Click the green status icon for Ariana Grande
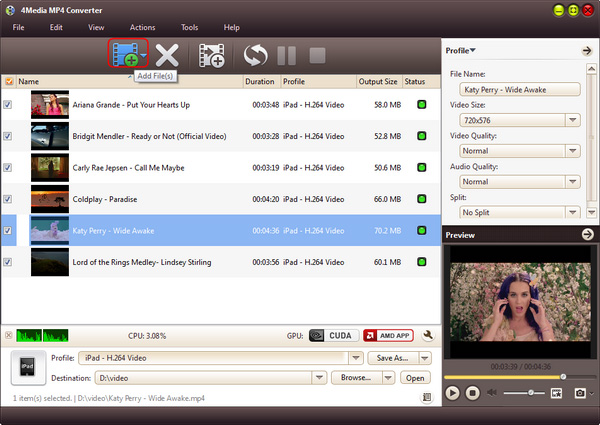This screenshot has height=425, width=600. (x=421, y=104)
